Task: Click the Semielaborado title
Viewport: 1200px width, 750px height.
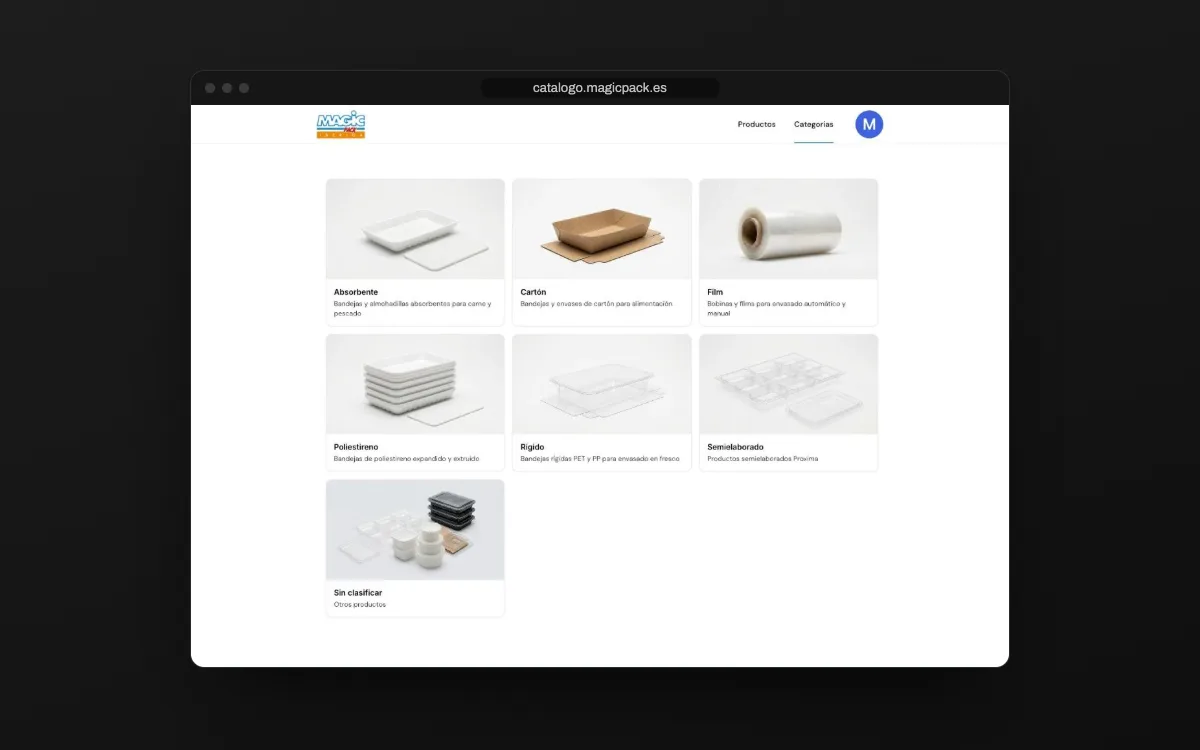Action: [735, 447]
